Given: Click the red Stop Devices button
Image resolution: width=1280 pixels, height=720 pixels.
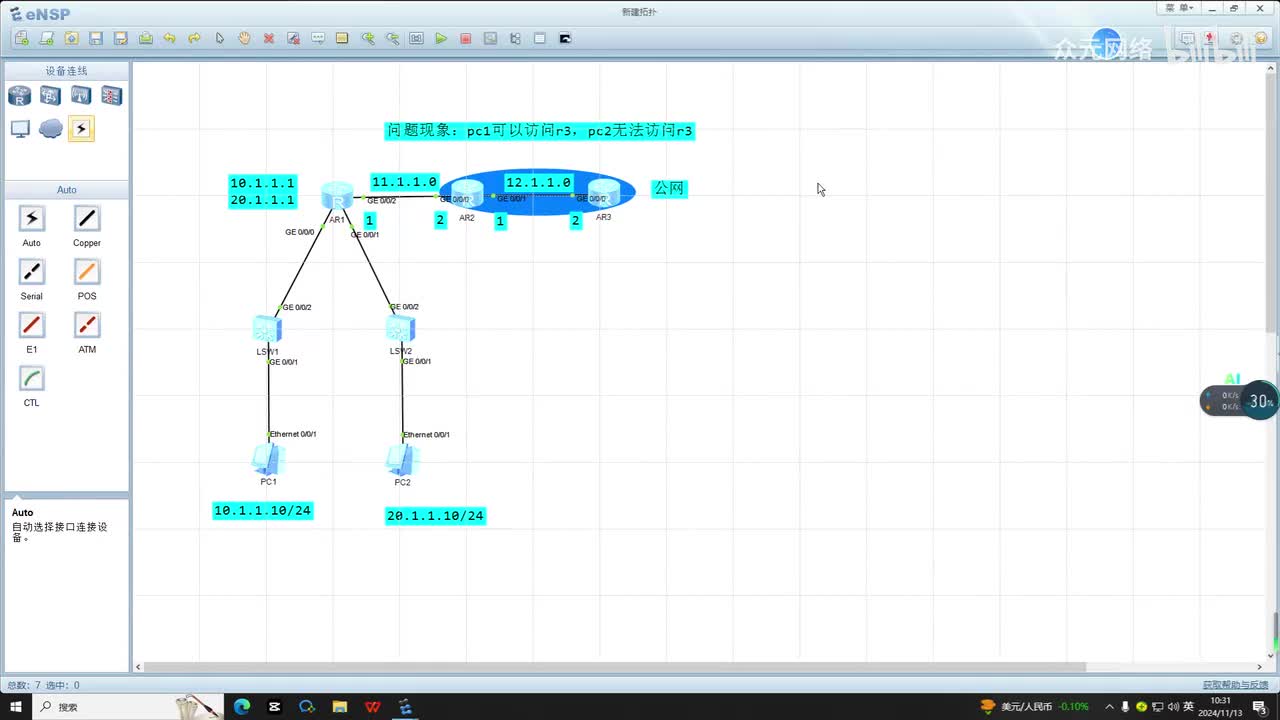Looking at the screenshot, I should point(466,38).
